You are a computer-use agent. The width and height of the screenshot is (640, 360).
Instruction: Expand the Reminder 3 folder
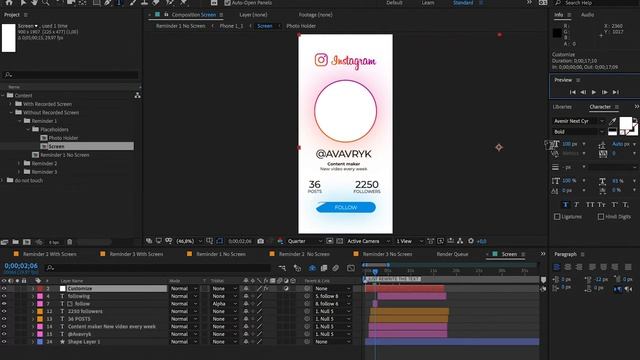coord(19,172)
